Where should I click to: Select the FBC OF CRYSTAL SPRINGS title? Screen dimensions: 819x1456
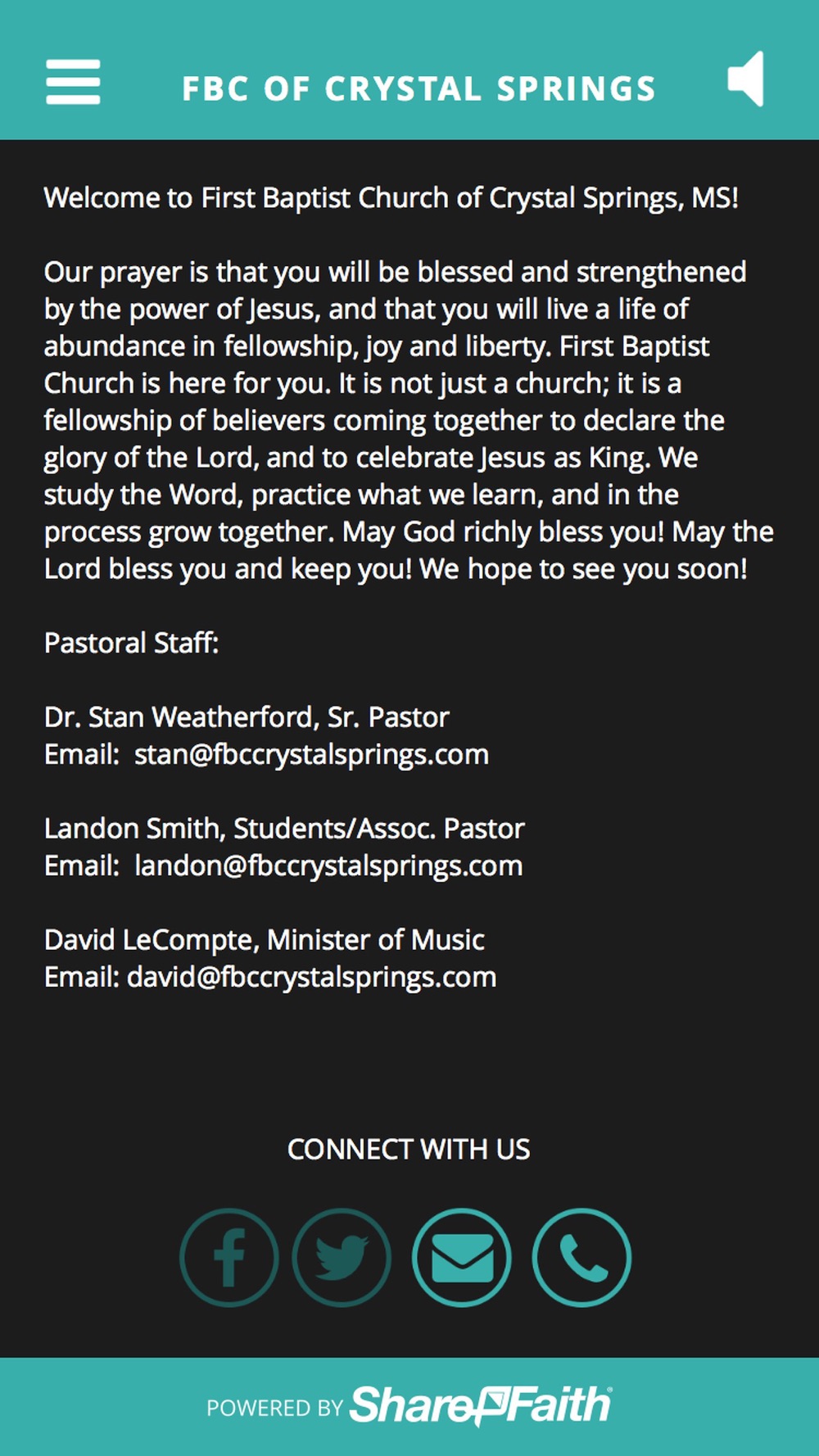tap(419, 88)
